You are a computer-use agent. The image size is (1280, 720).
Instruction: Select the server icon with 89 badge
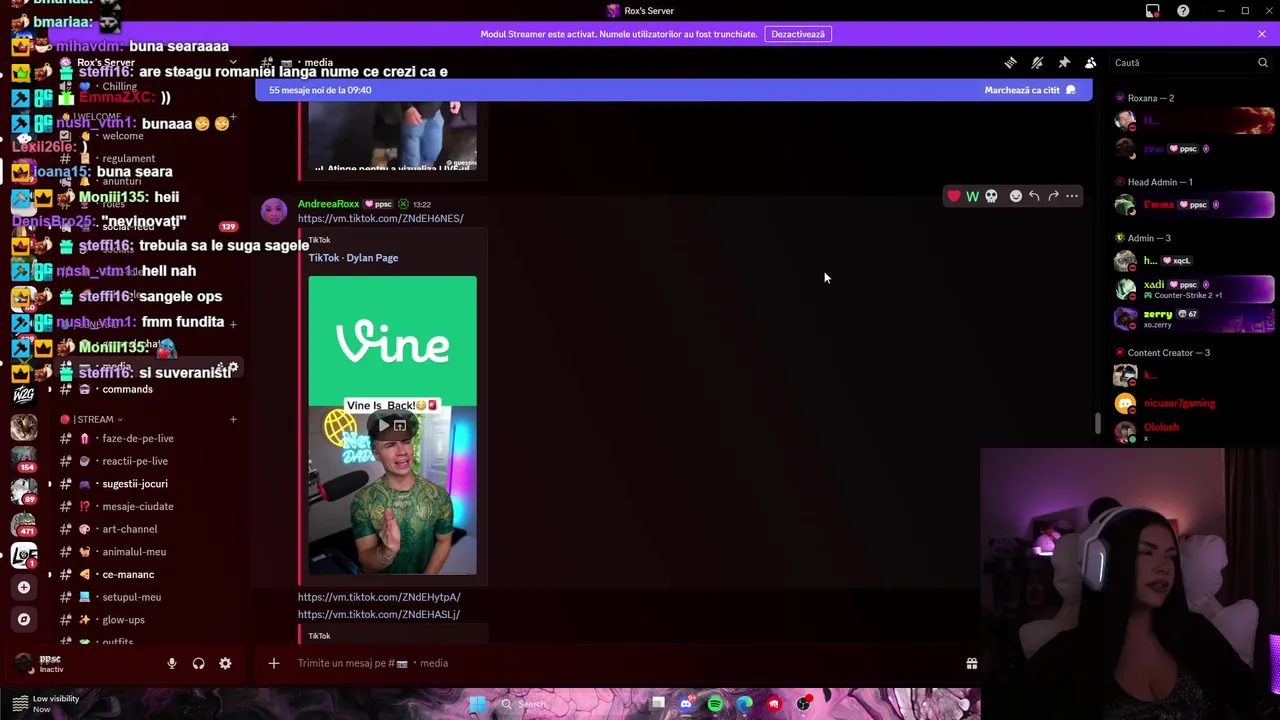23,490
